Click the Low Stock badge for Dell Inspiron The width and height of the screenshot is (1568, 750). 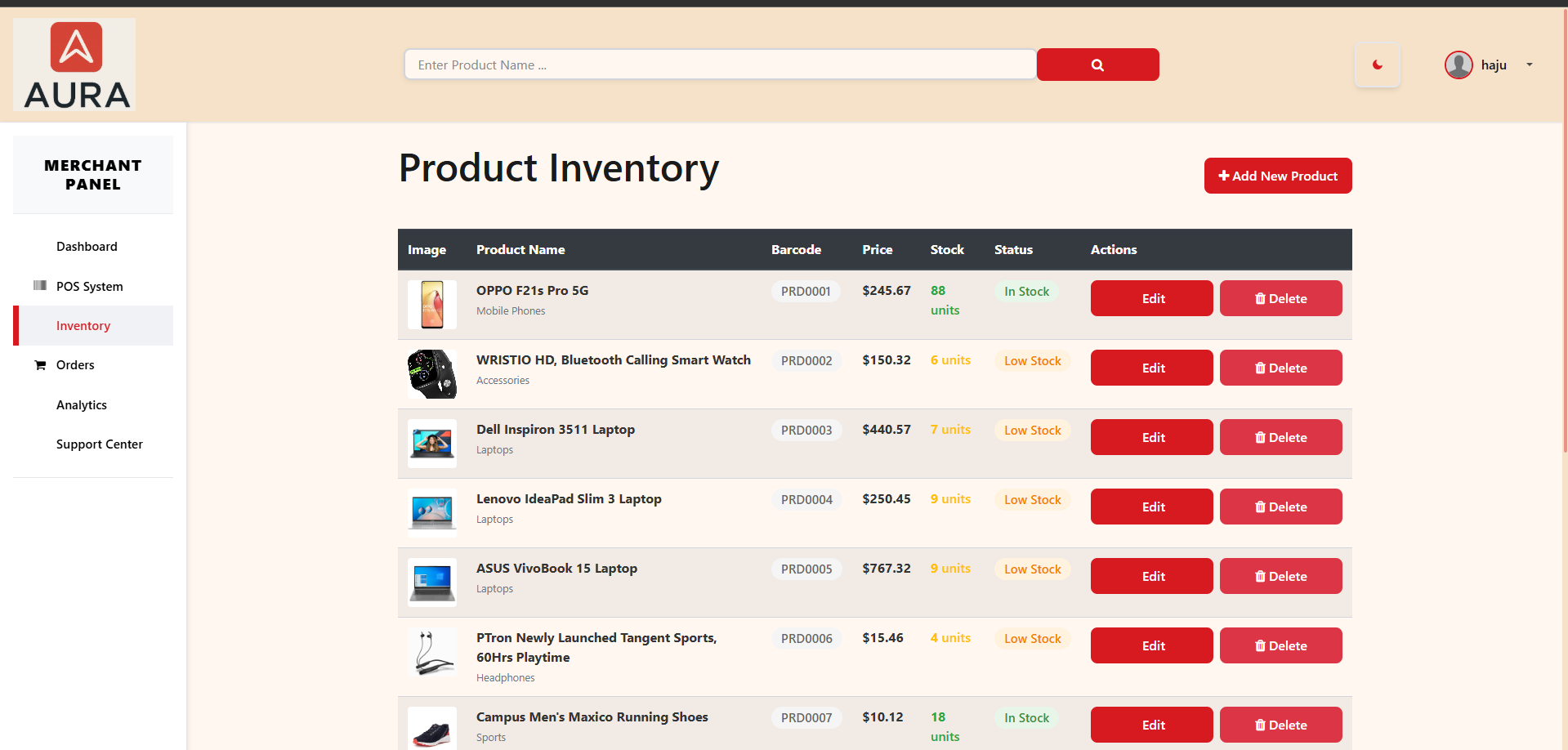click(1032, 431)
